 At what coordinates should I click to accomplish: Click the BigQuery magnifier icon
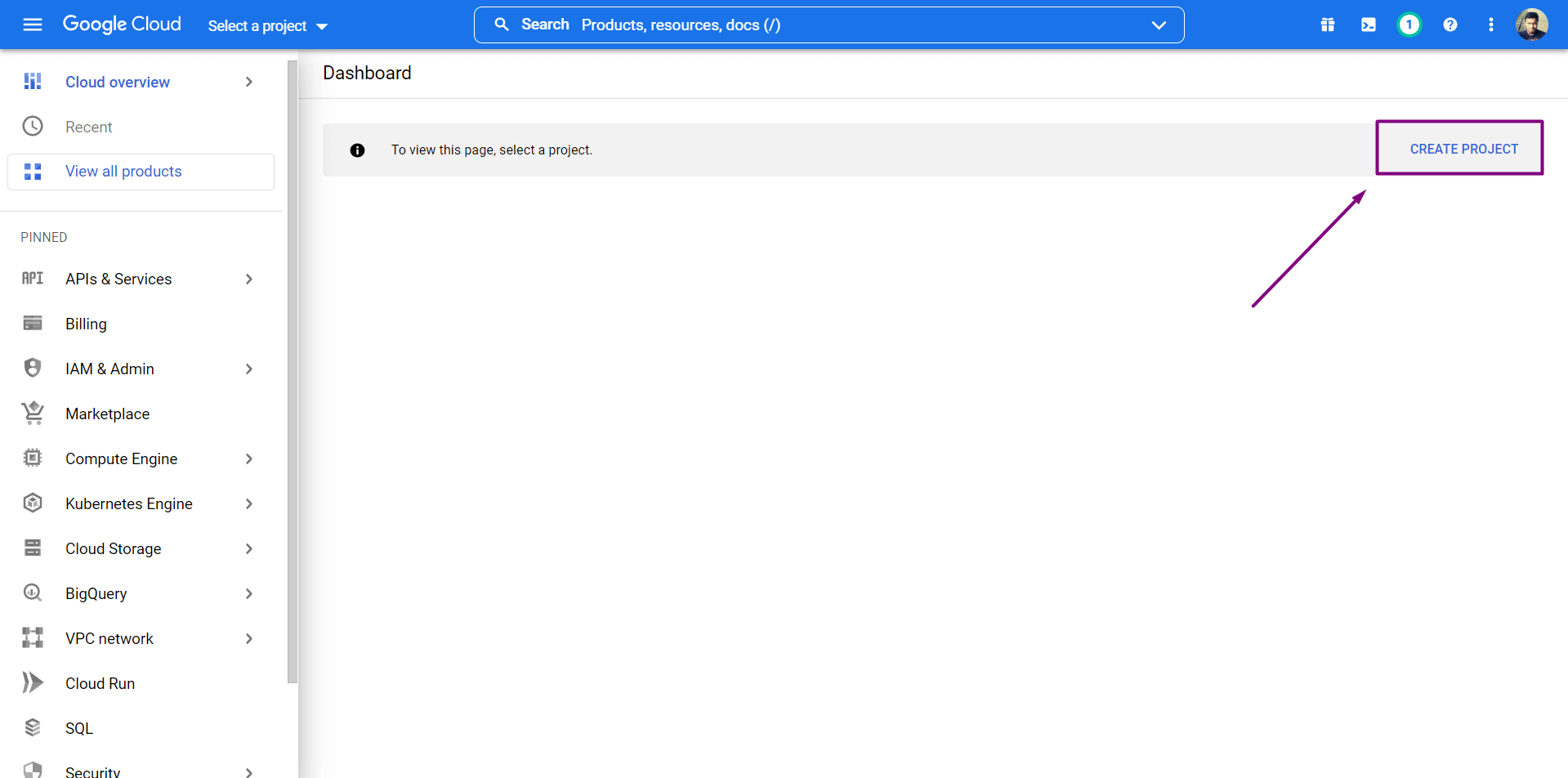[x=33, y=592]
